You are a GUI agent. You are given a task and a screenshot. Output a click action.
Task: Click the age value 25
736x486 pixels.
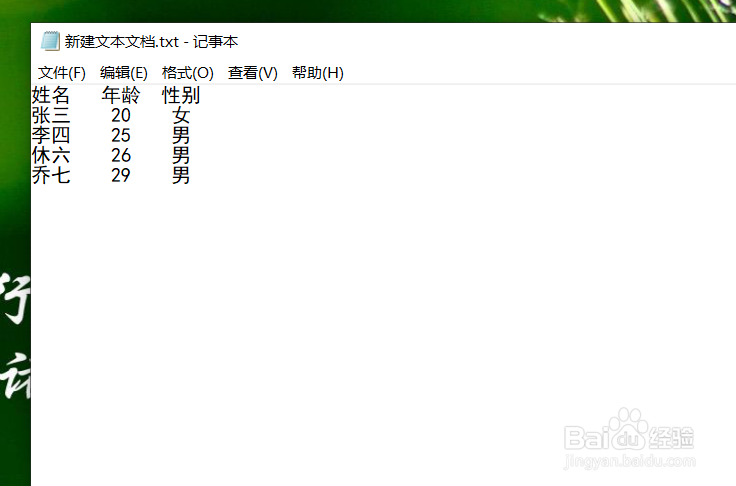121,136
